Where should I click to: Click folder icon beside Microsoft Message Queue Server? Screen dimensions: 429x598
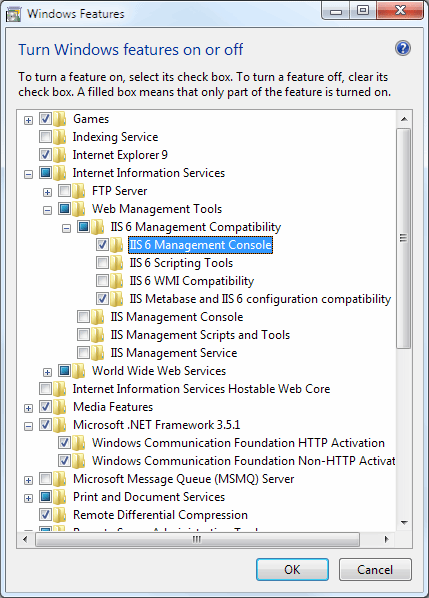(x=59, y=479)
